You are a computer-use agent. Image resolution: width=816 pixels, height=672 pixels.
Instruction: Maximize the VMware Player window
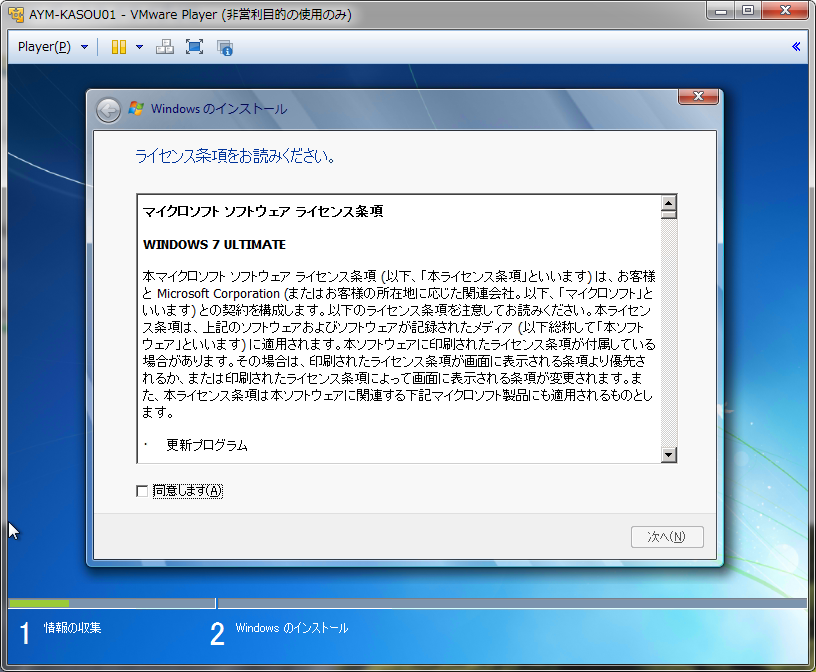coord(748,11)
